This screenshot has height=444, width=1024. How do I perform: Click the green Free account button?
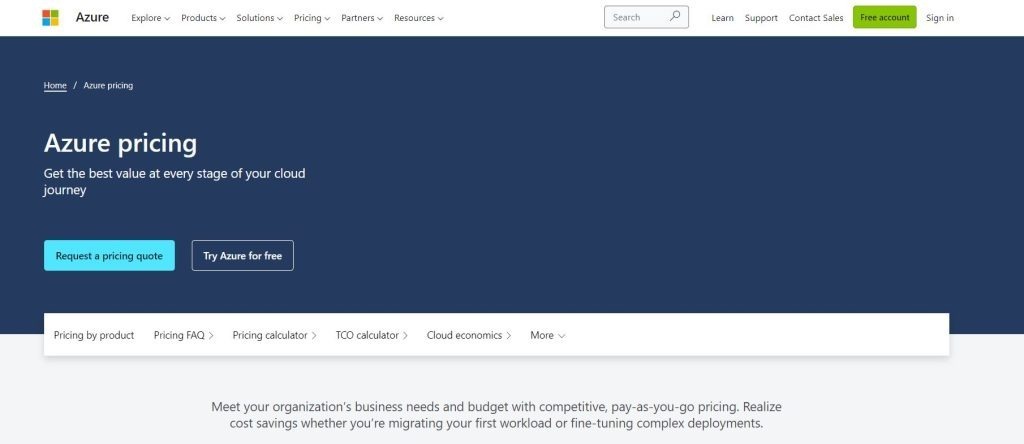pyautogui.click(x=884, y=17)
